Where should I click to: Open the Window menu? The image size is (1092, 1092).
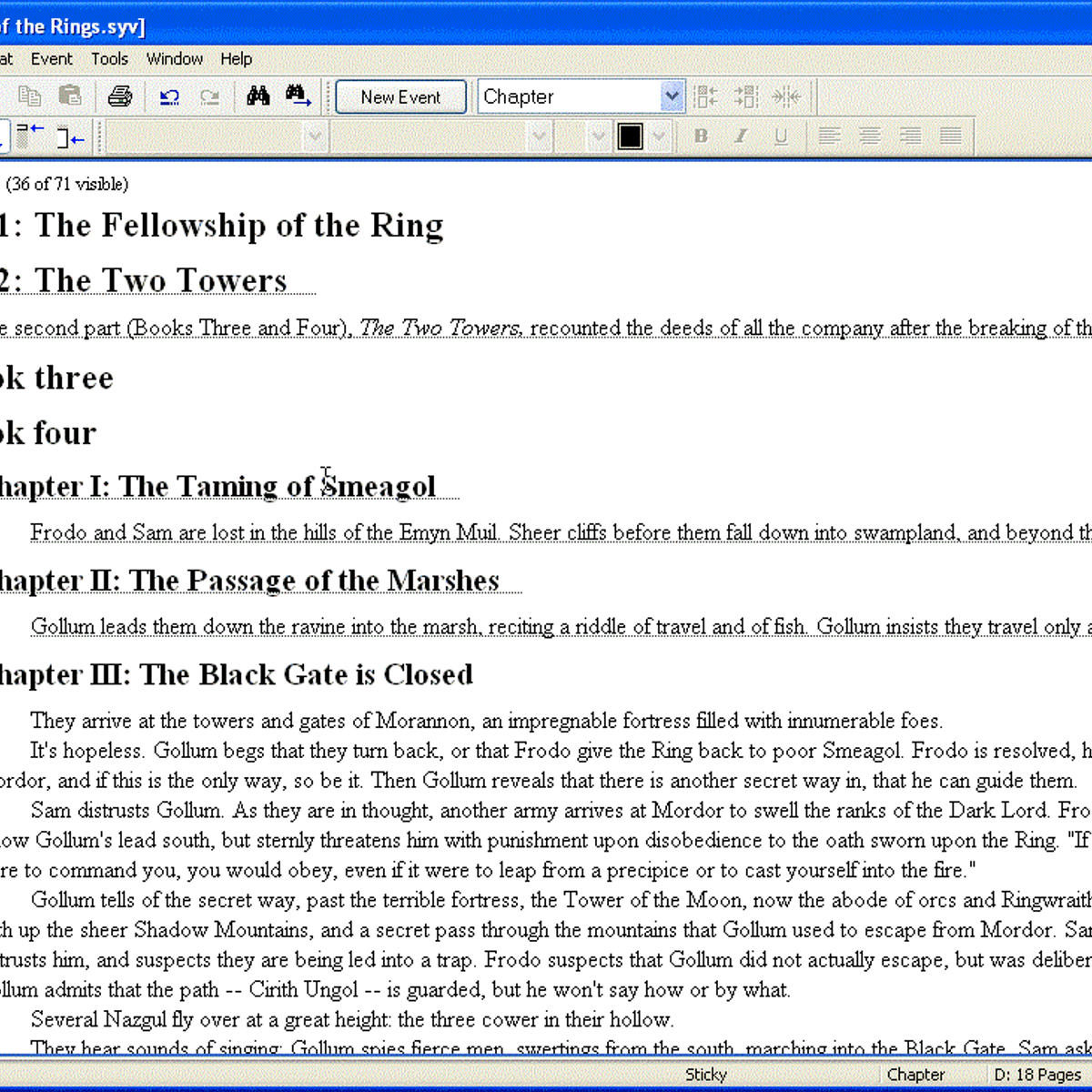tap(175, 59)
